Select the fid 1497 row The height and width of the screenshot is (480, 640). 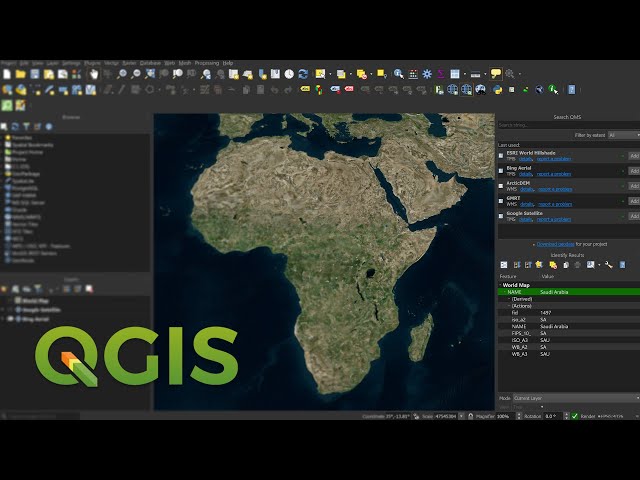[569, 313]
